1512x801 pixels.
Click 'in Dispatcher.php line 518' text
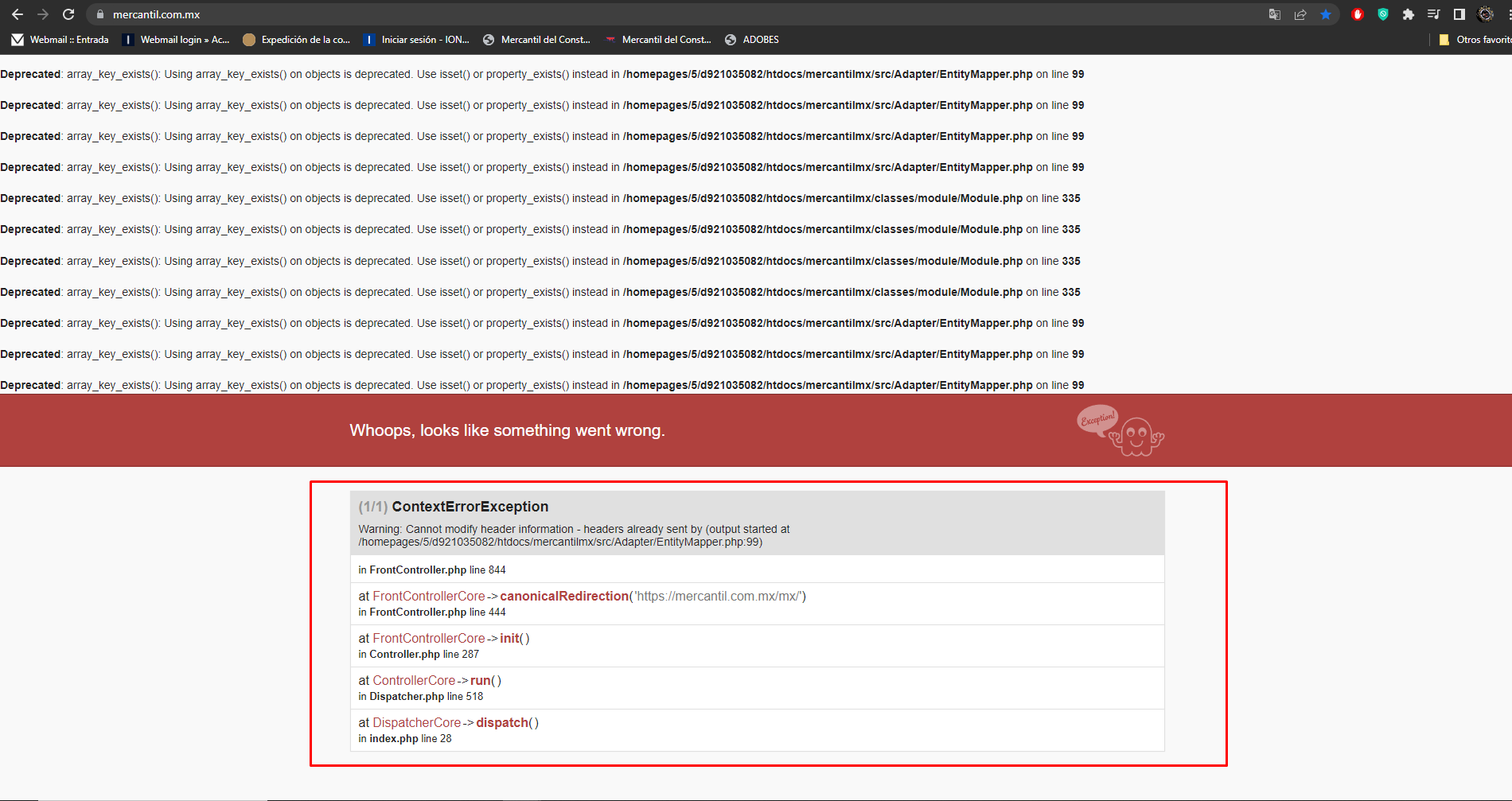tap(421, 696)
